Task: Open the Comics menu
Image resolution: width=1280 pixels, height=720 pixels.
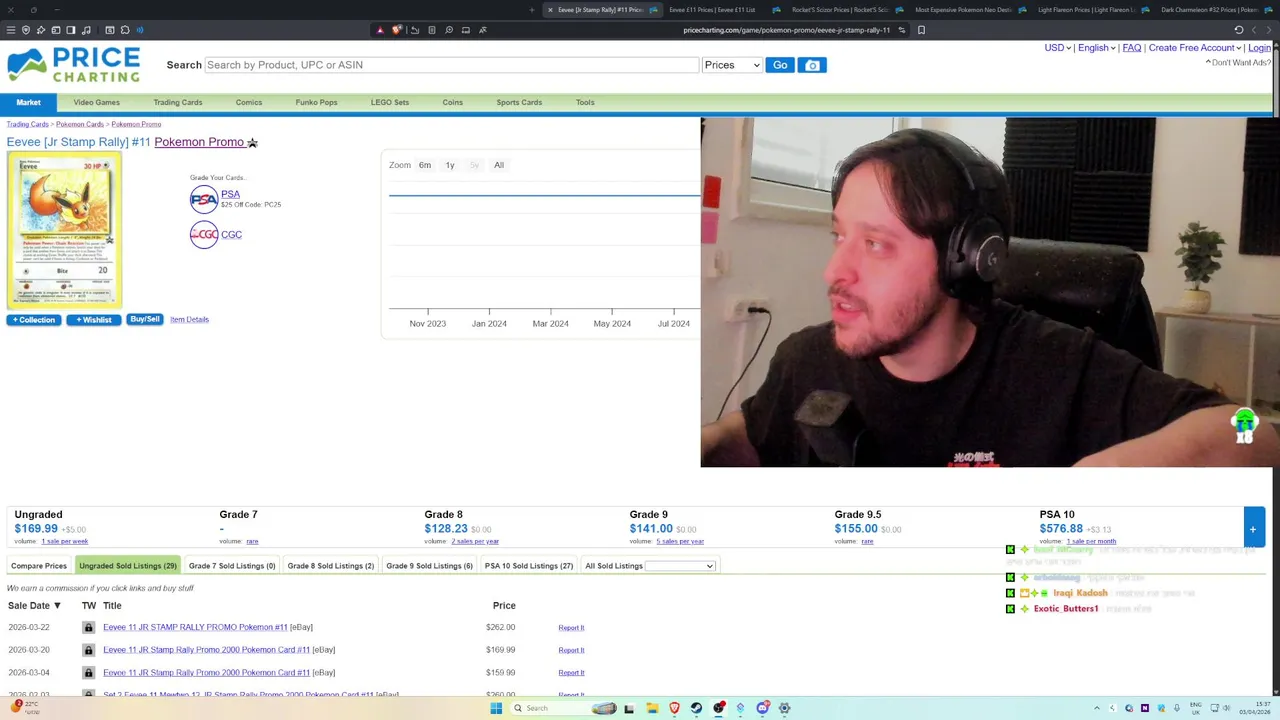Action: [x=249, y=102]
